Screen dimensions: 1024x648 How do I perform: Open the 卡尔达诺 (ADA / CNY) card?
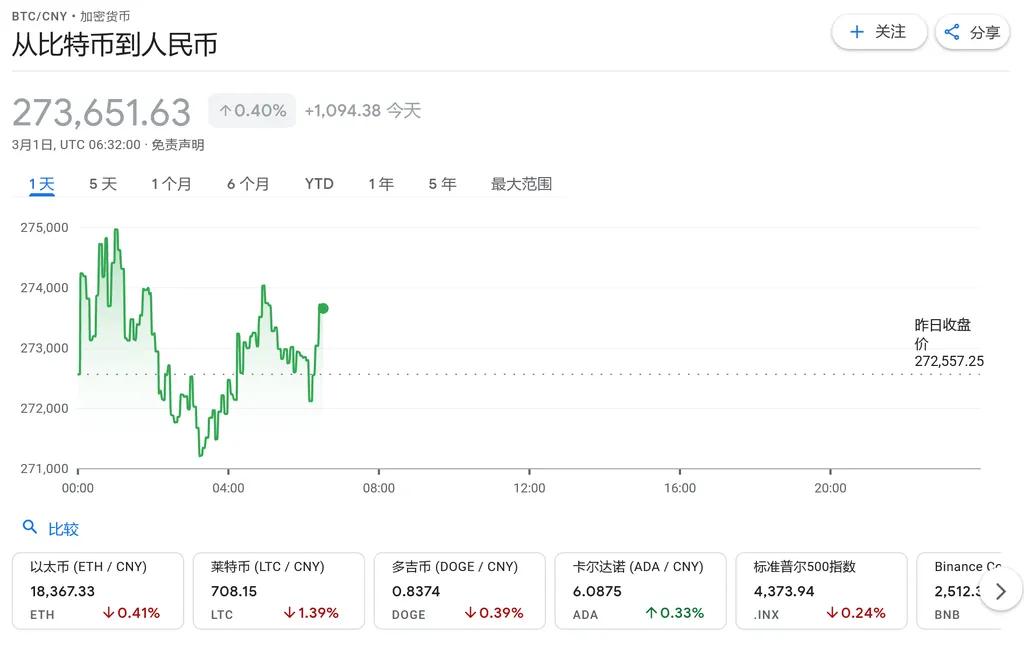coord(640,590)
